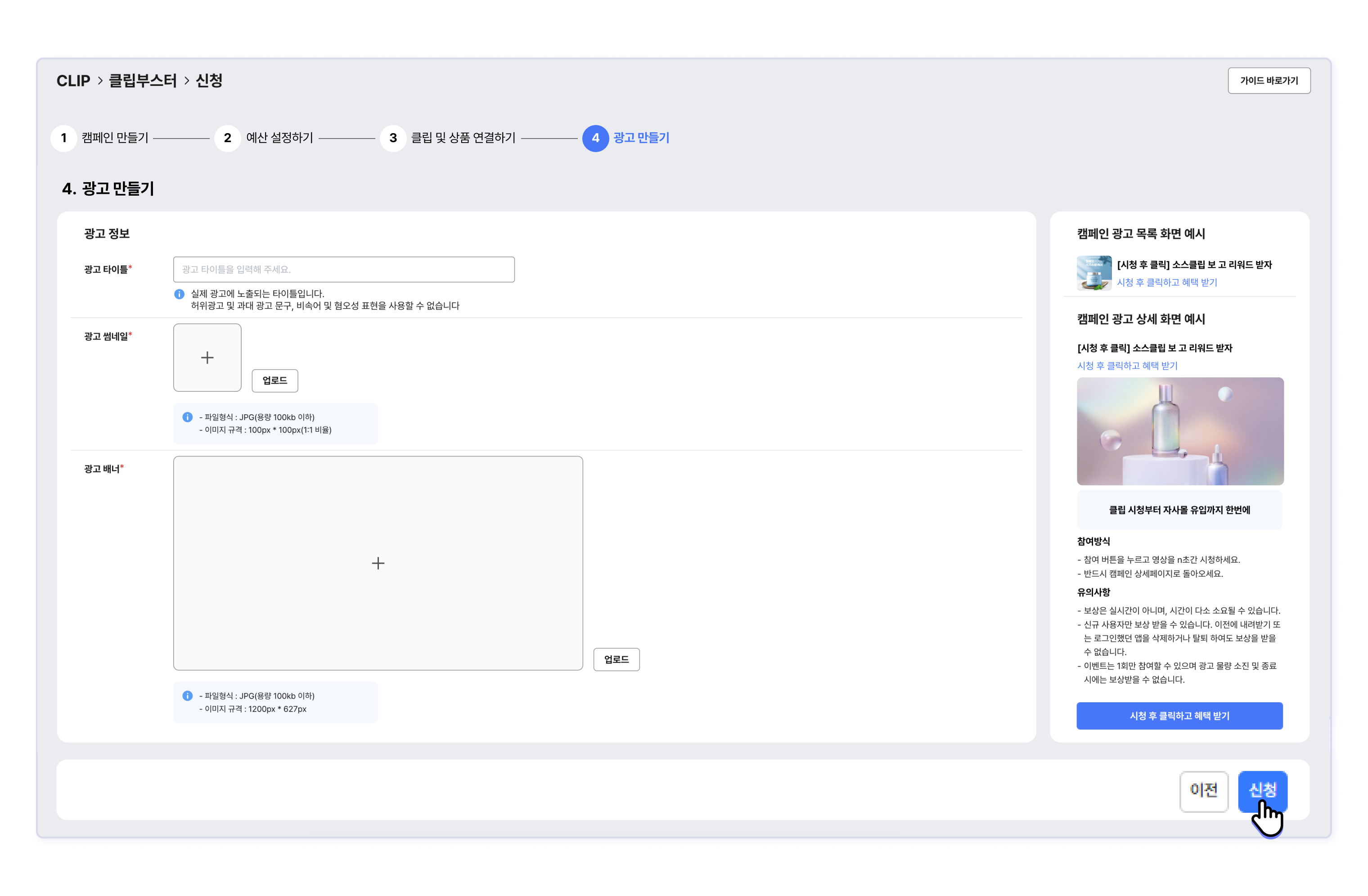
Task: Submit with the blue 신청 button
Action: click(1262, 790)
